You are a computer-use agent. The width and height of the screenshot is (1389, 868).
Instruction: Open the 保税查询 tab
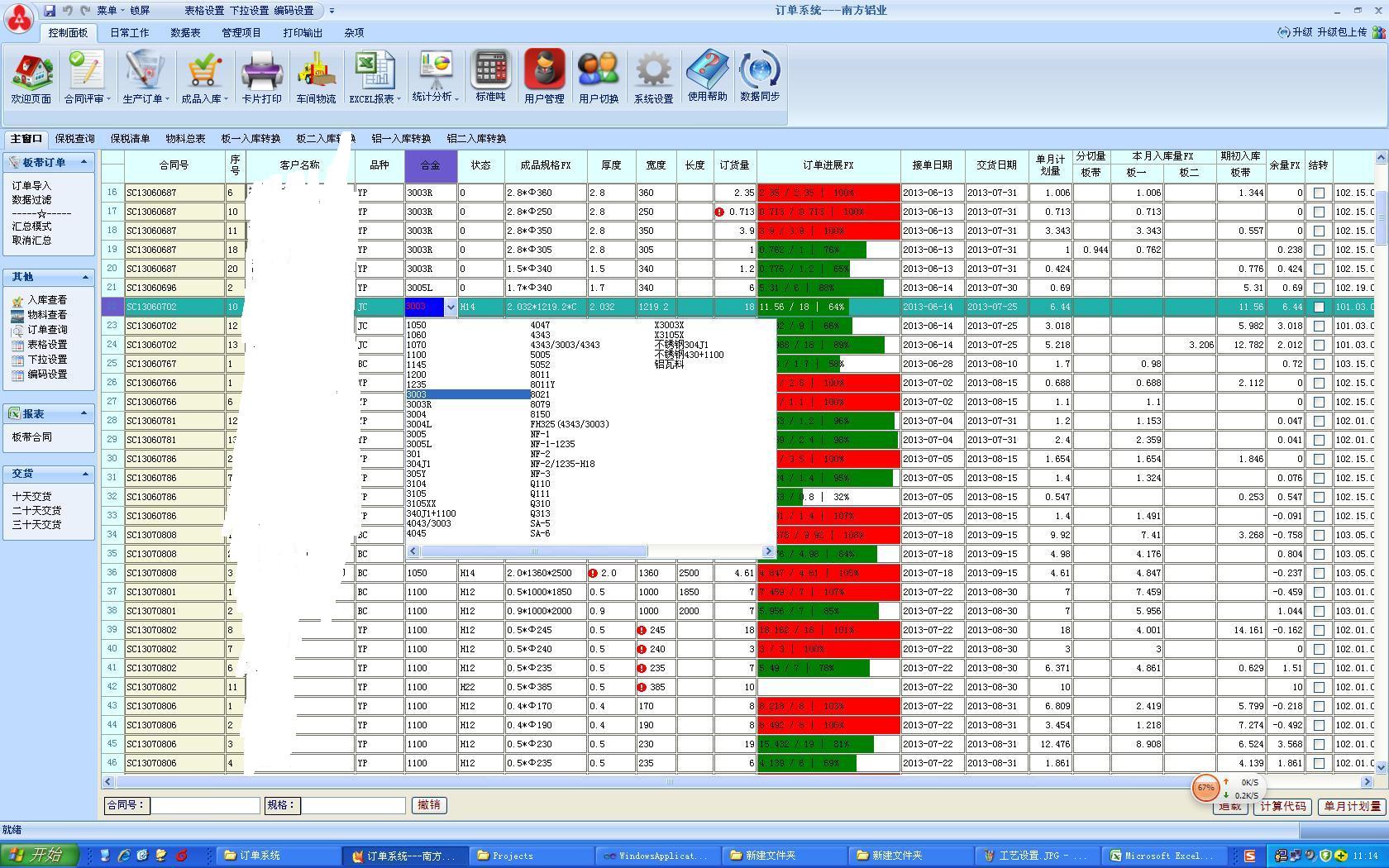[x=74, y=139]
